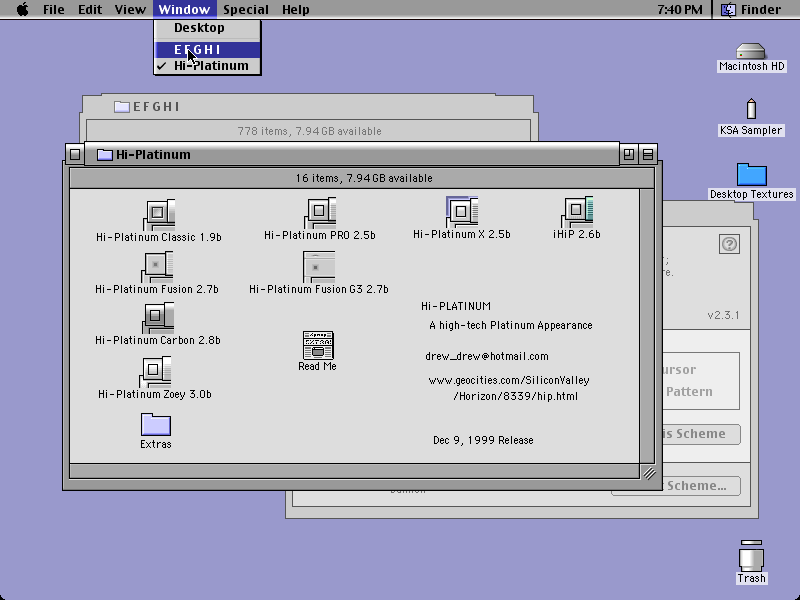This screenshot has width=800, height=600.
Task: Choose E F G H I in Window menu
Action: [x=208, y=49]
